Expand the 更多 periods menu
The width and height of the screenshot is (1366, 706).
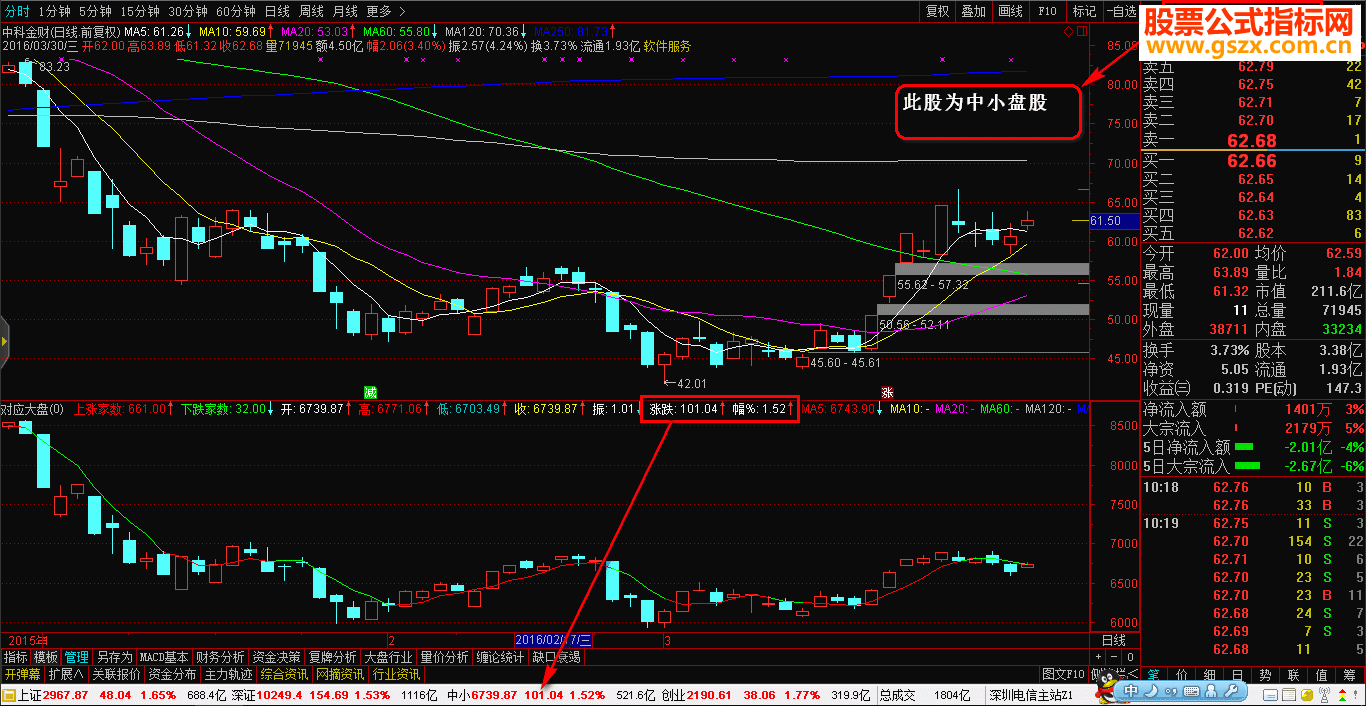click(385, 11)
